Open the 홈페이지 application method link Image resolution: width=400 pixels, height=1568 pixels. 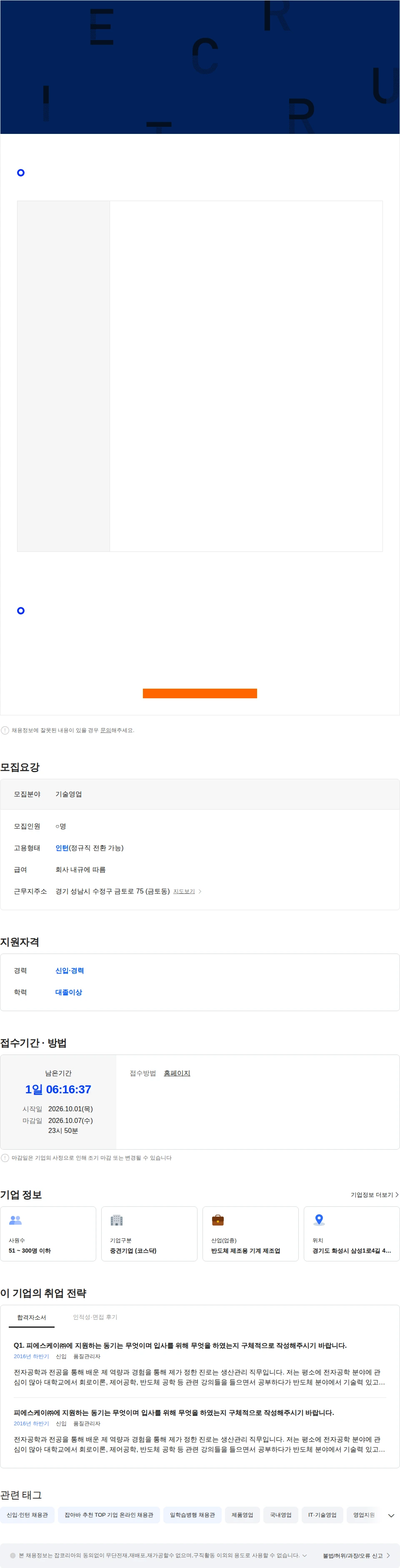click(177, 1073)
